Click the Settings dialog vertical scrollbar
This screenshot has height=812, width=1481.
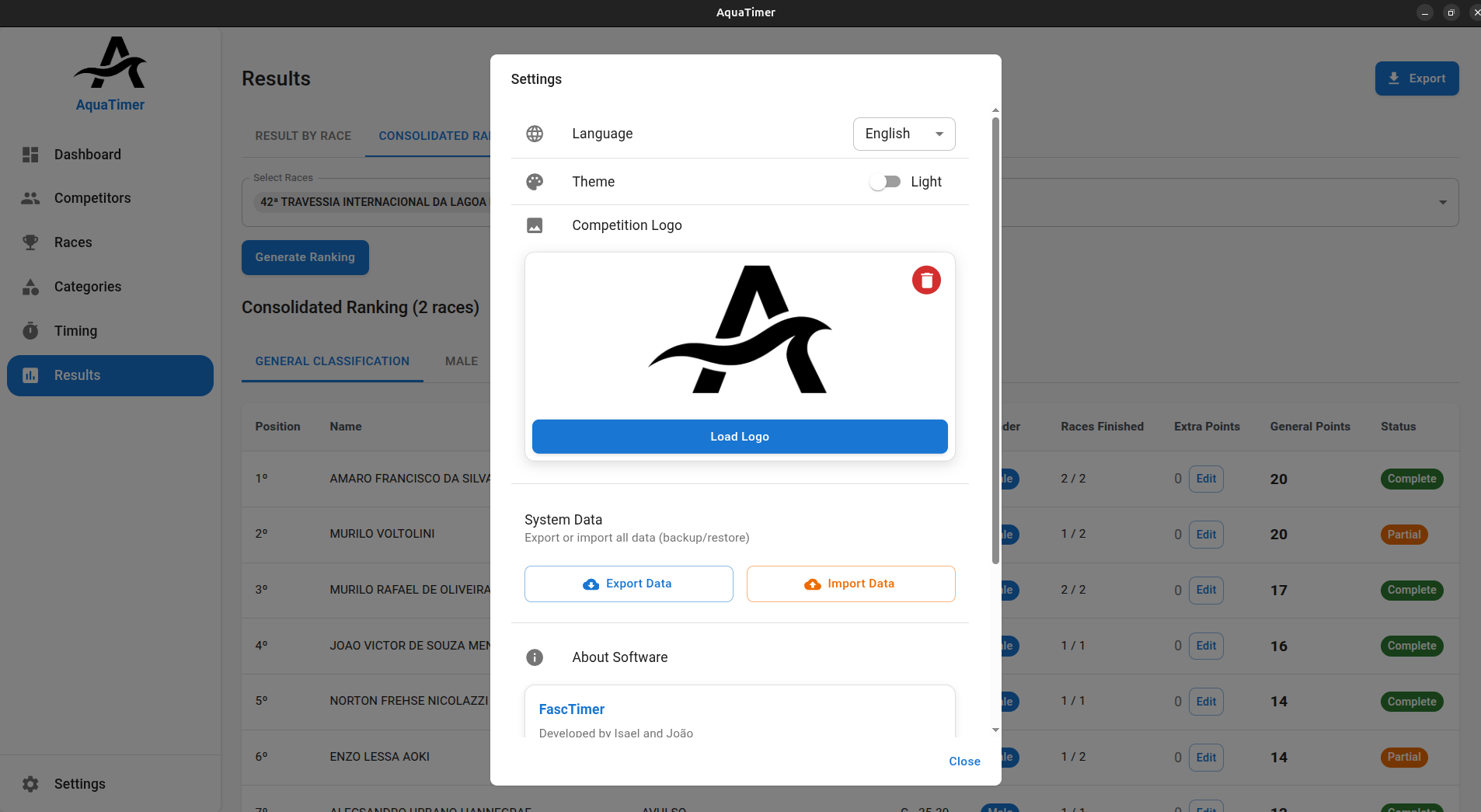[995, 340]
